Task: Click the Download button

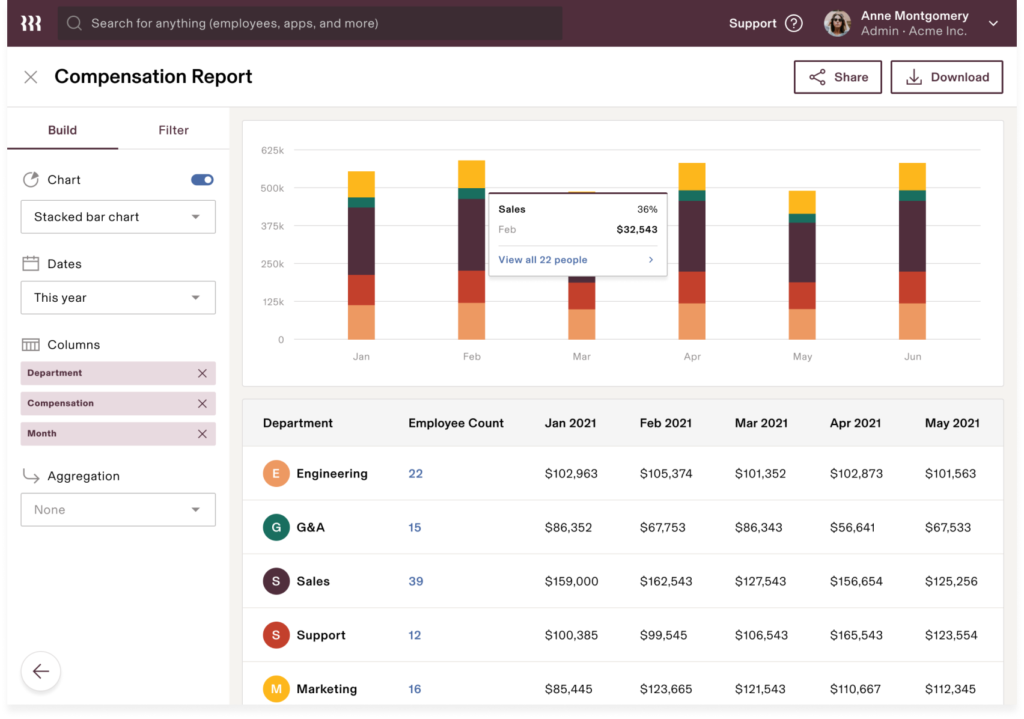Action: pyautogui.click(x=946, y=76)
